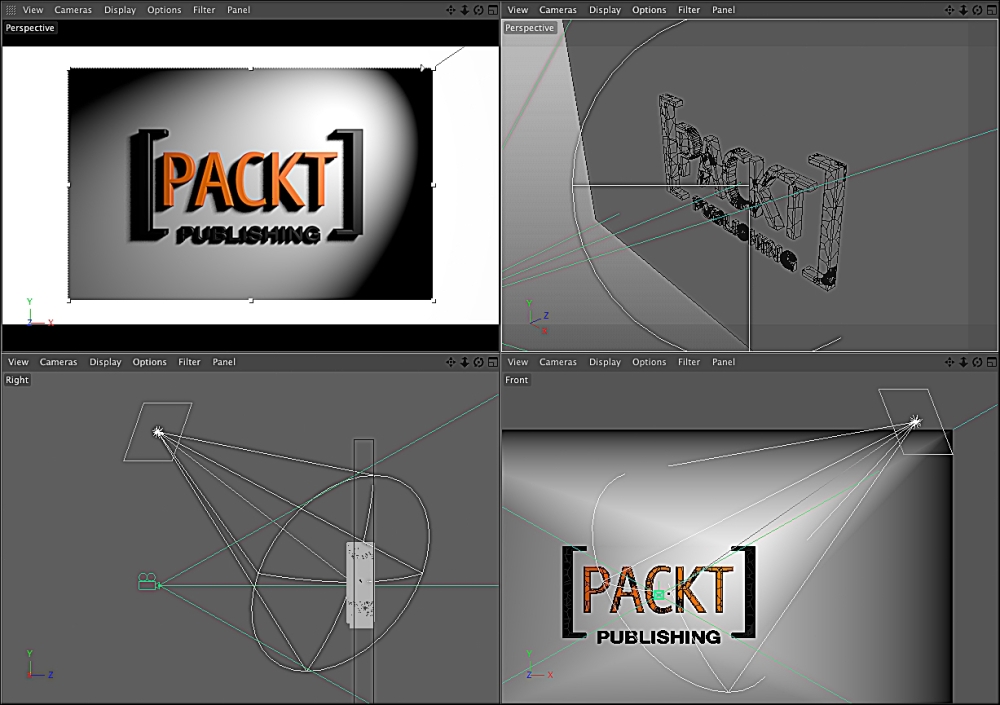Screen dimensions: 1000x705
Task: Open the Cameras menu in the Right viewport
Action: pos(58,362)
